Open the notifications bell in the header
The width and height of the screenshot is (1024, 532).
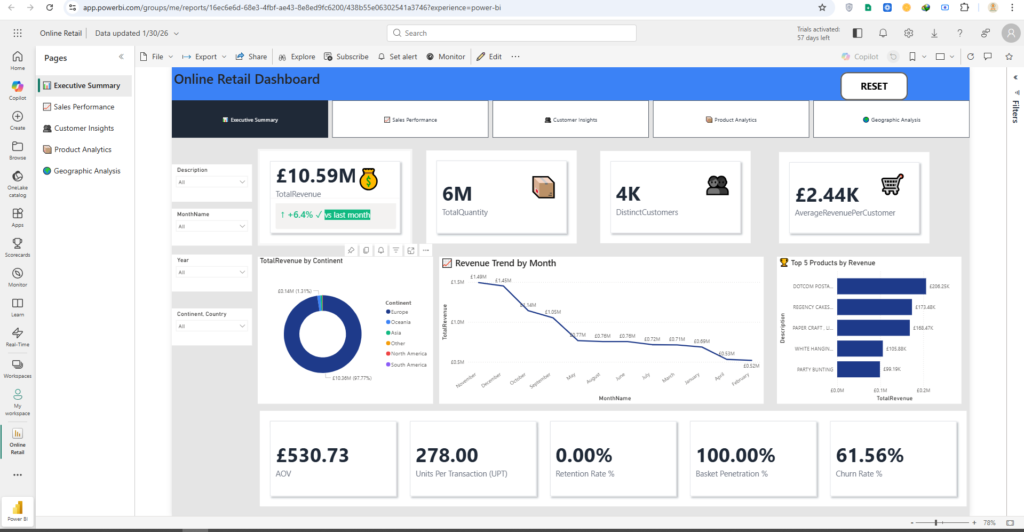point(884,32)
